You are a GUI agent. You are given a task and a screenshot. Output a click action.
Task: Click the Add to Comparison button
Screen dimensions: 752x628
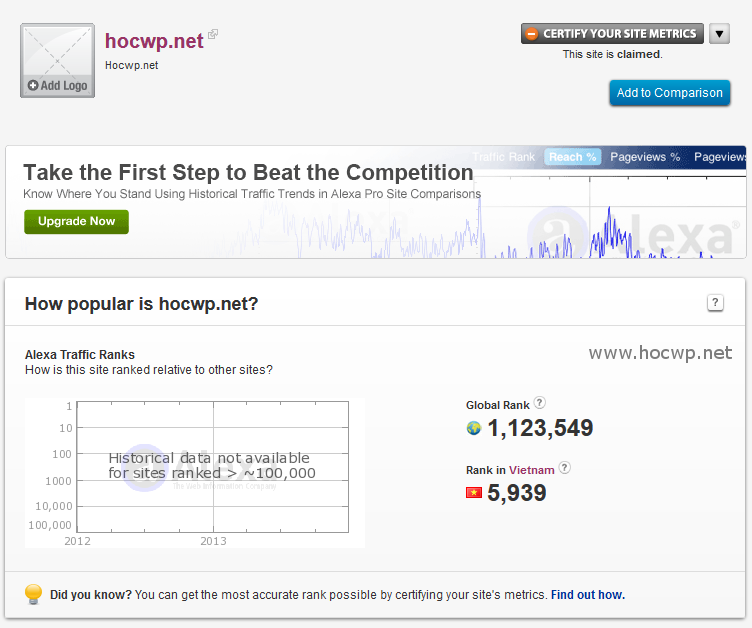tap(669, 93)
